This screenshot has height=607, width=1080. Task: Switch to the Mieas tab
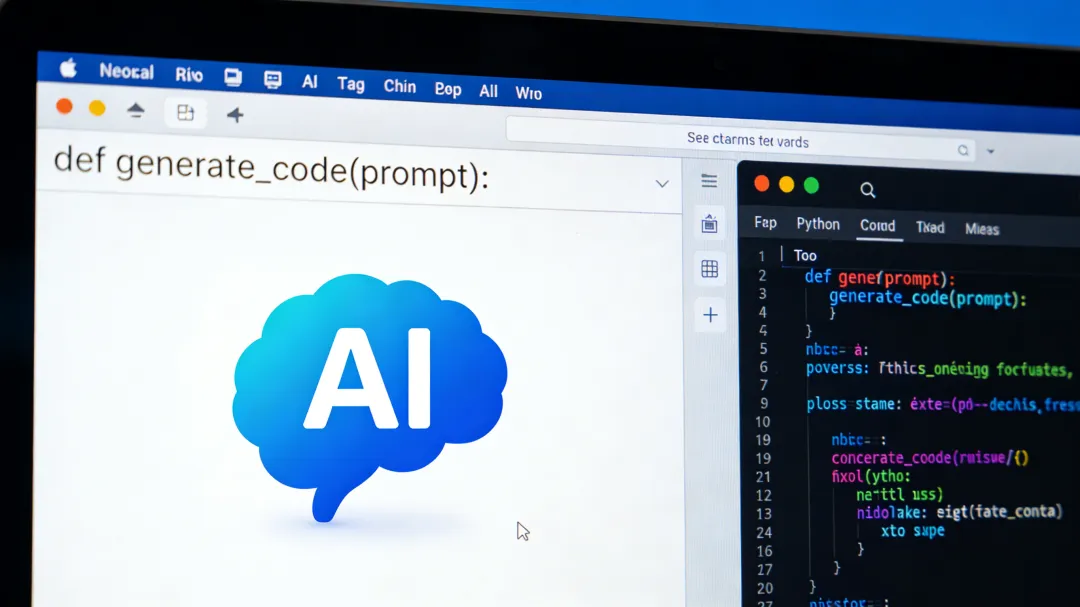tap(982, 229)
